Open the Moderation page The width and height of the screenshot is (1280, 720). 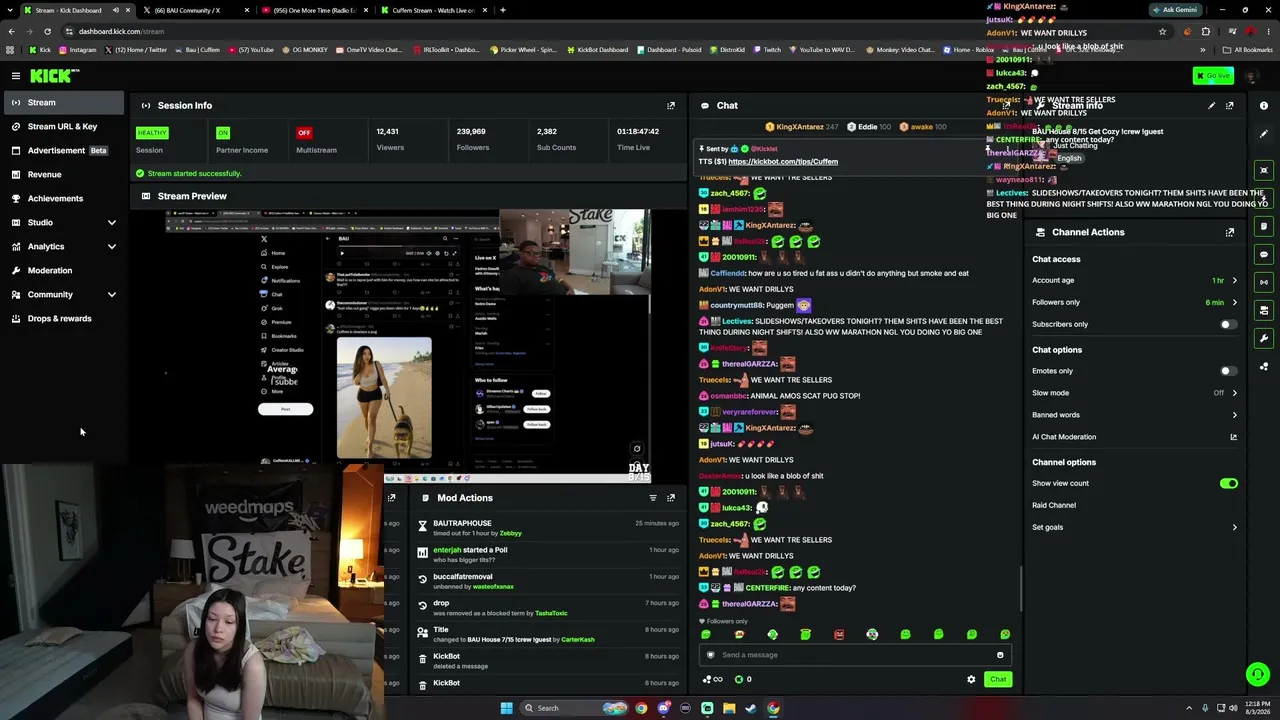coord(64,270)
